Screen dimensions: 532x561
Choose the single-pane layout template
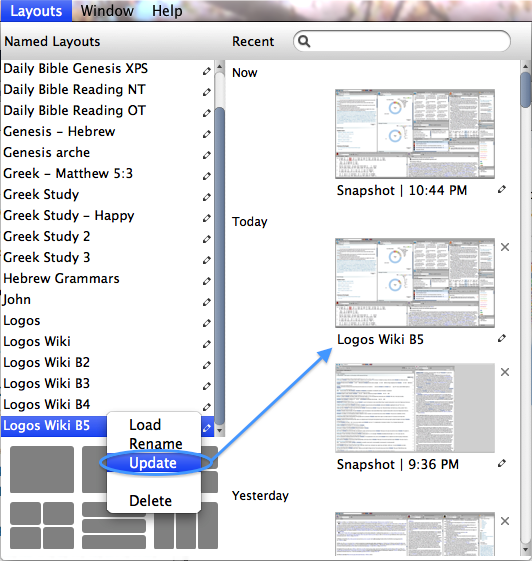point(42,469)
